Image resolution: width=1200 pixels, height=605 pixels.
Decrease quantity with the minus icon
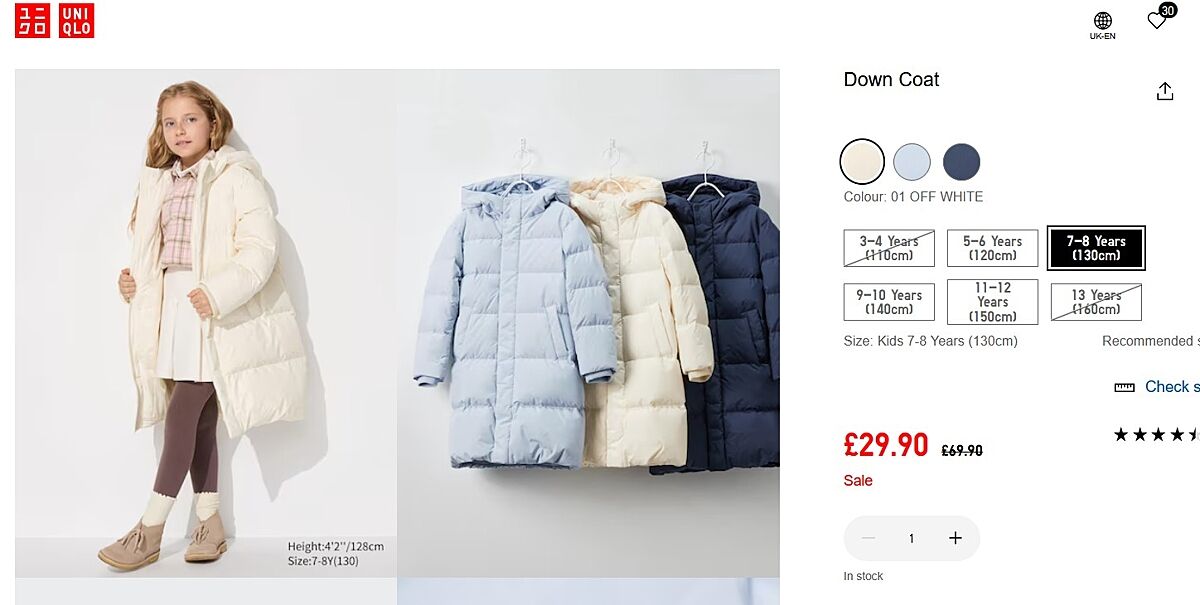tap(868, 538)
